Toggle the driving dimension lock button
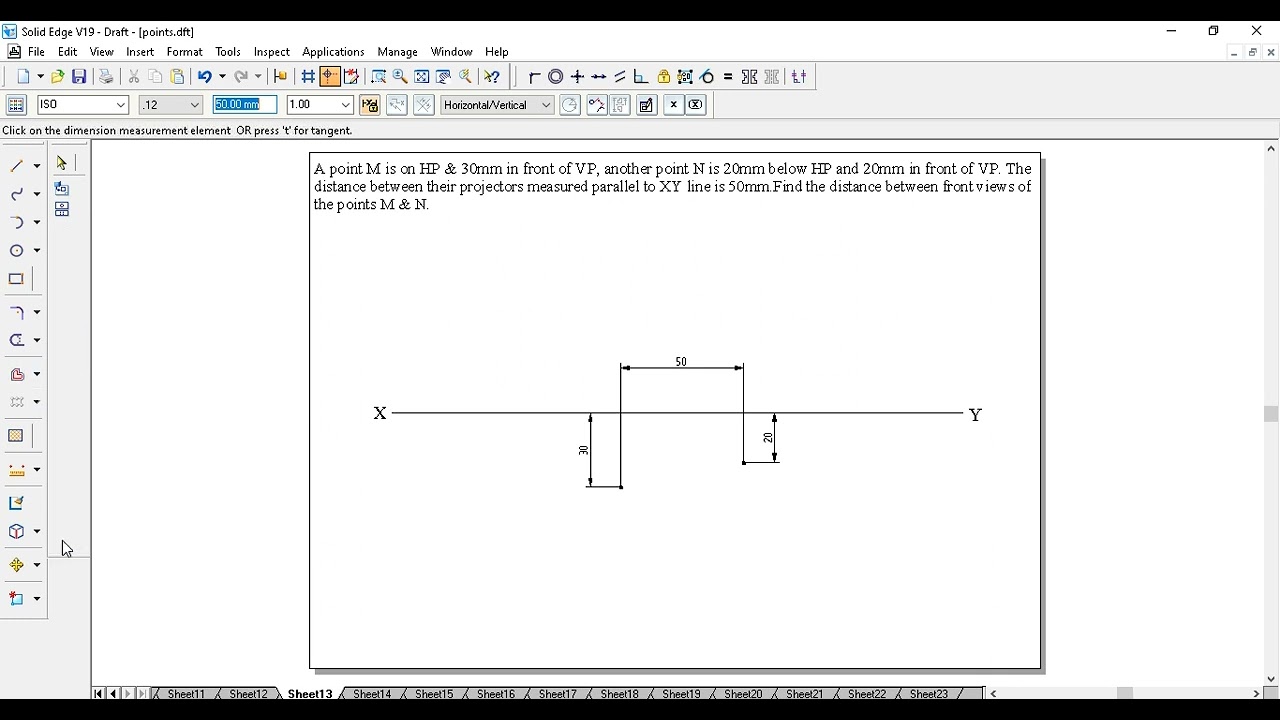The height and width of the screenshot is (720, 1280). point(370,105)
